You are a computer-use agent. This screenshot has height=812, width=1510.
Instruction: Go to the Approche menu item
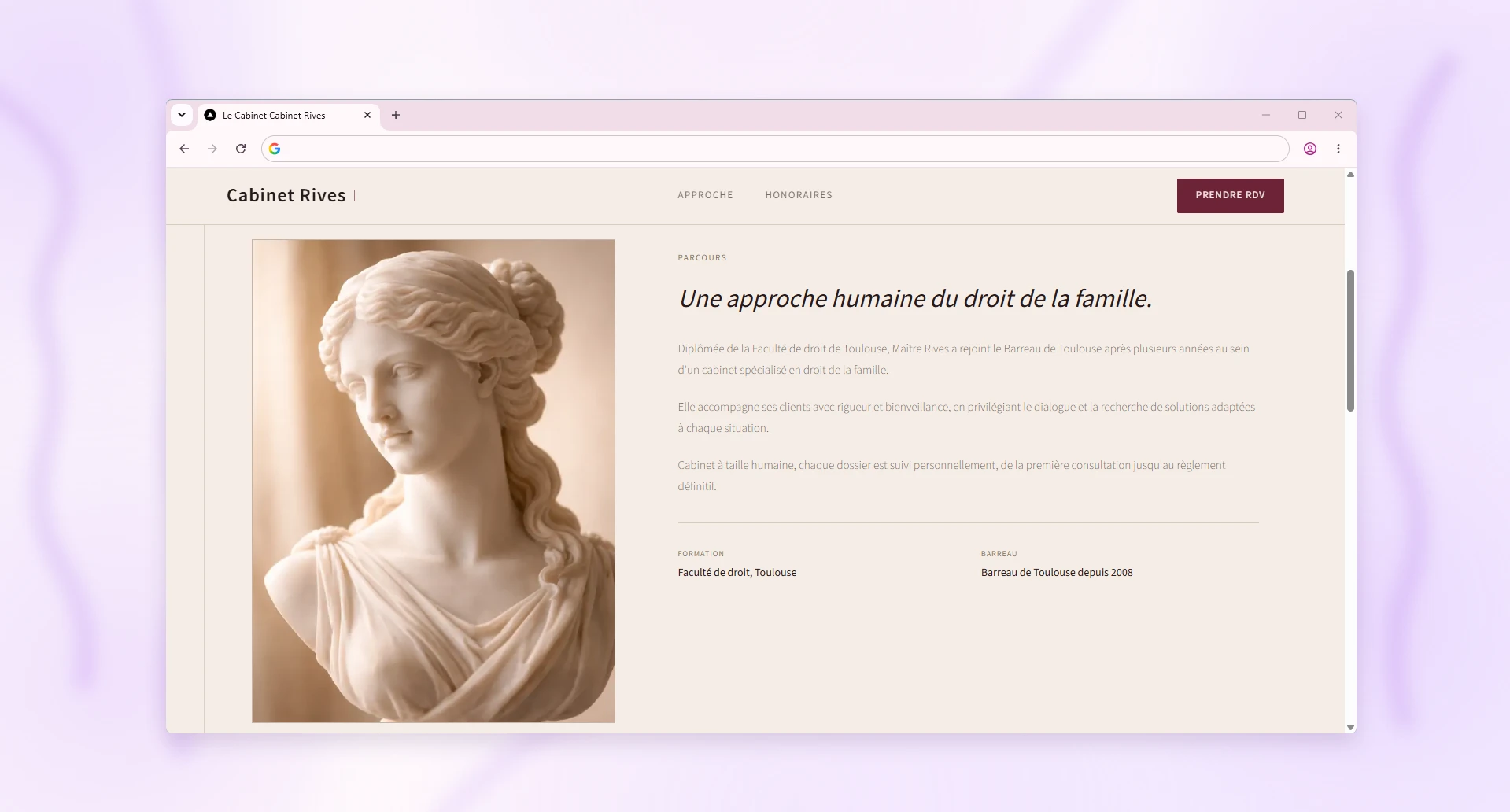click(x=705, y=195)
